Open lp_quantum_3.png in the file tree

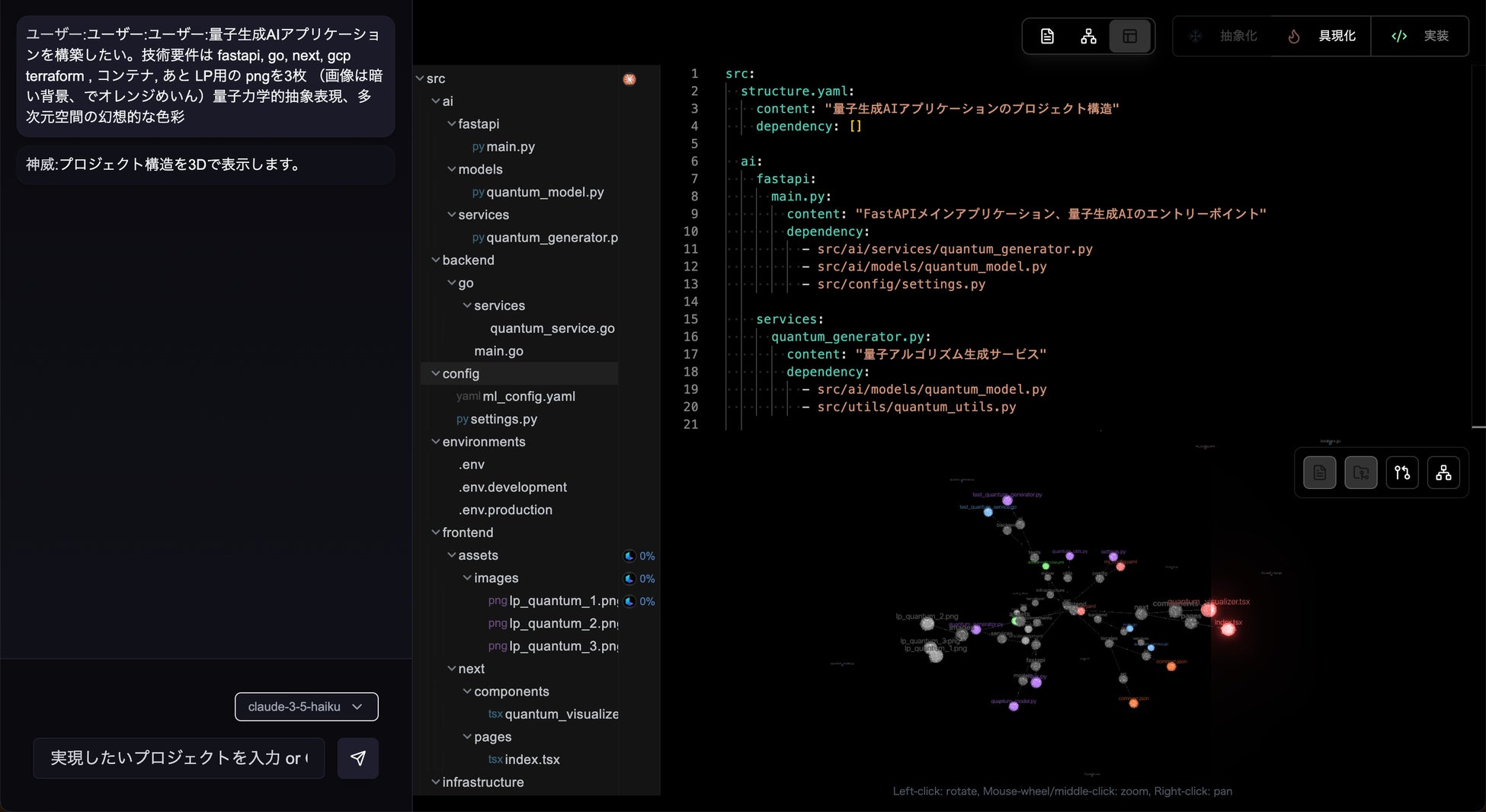pyautogui.click(x=553, y=647)
